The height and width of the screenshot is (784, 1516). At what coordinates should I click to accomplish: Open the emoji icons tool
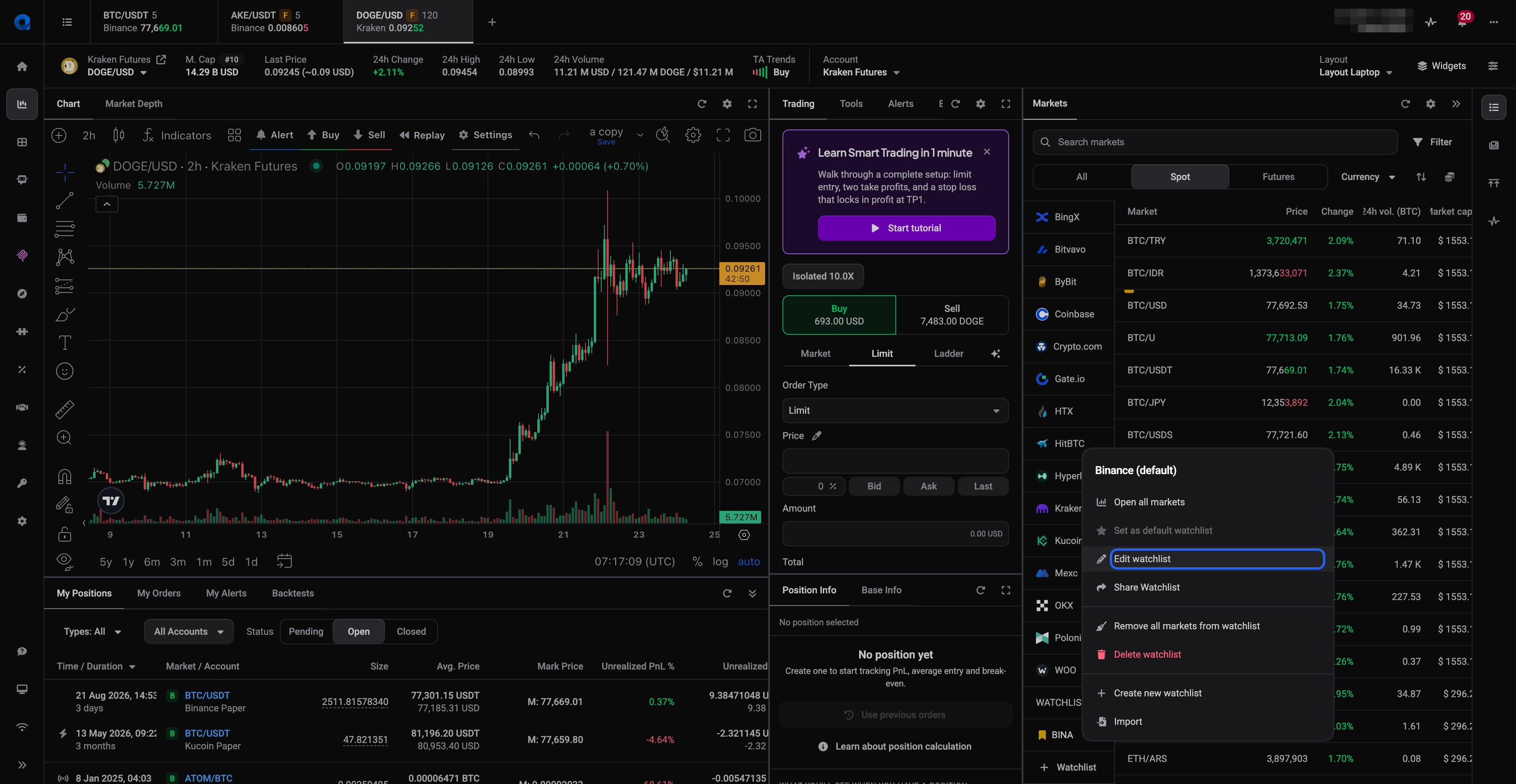click(65, 371)
